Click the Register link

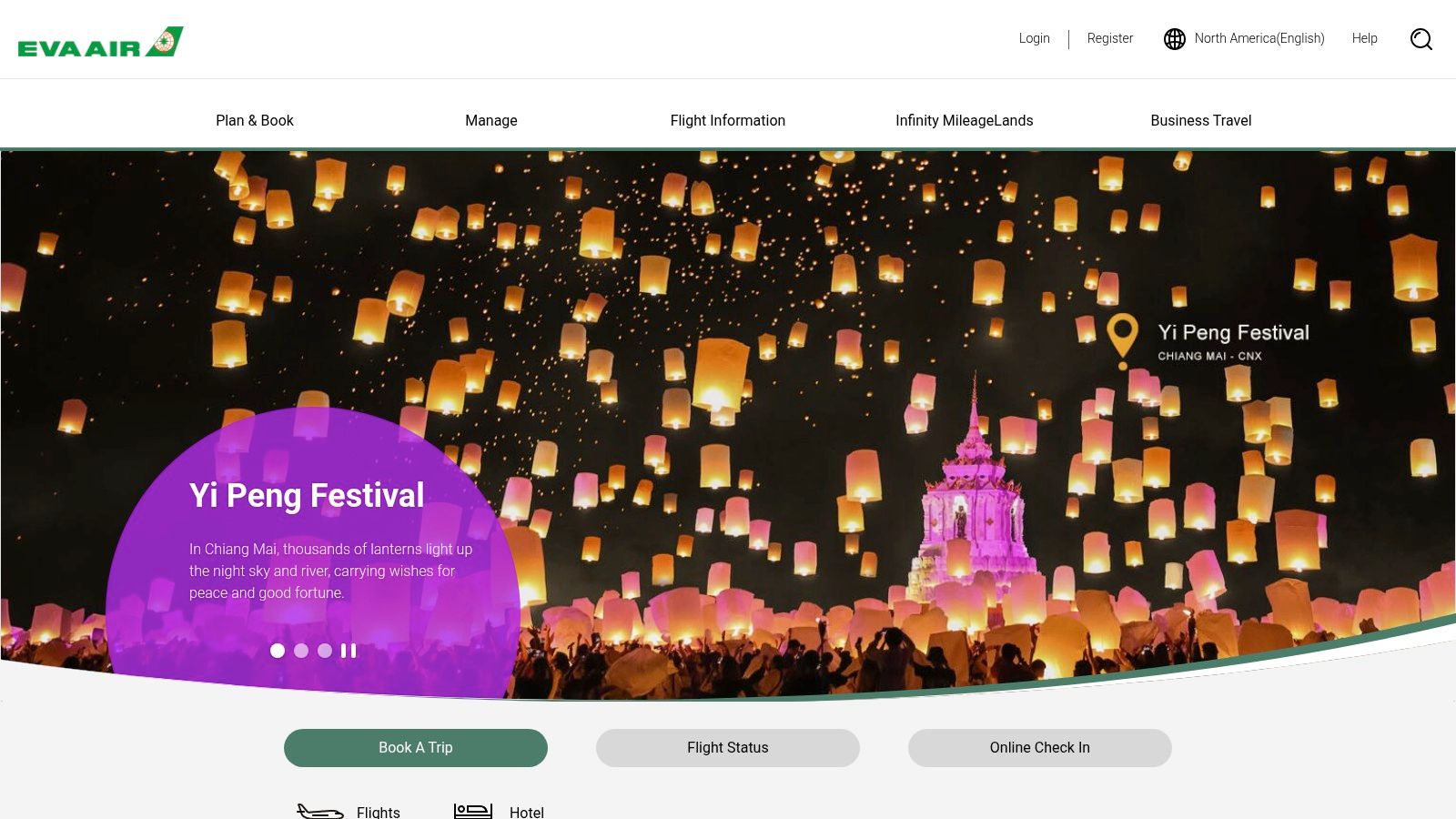(x=1110, y=38)
